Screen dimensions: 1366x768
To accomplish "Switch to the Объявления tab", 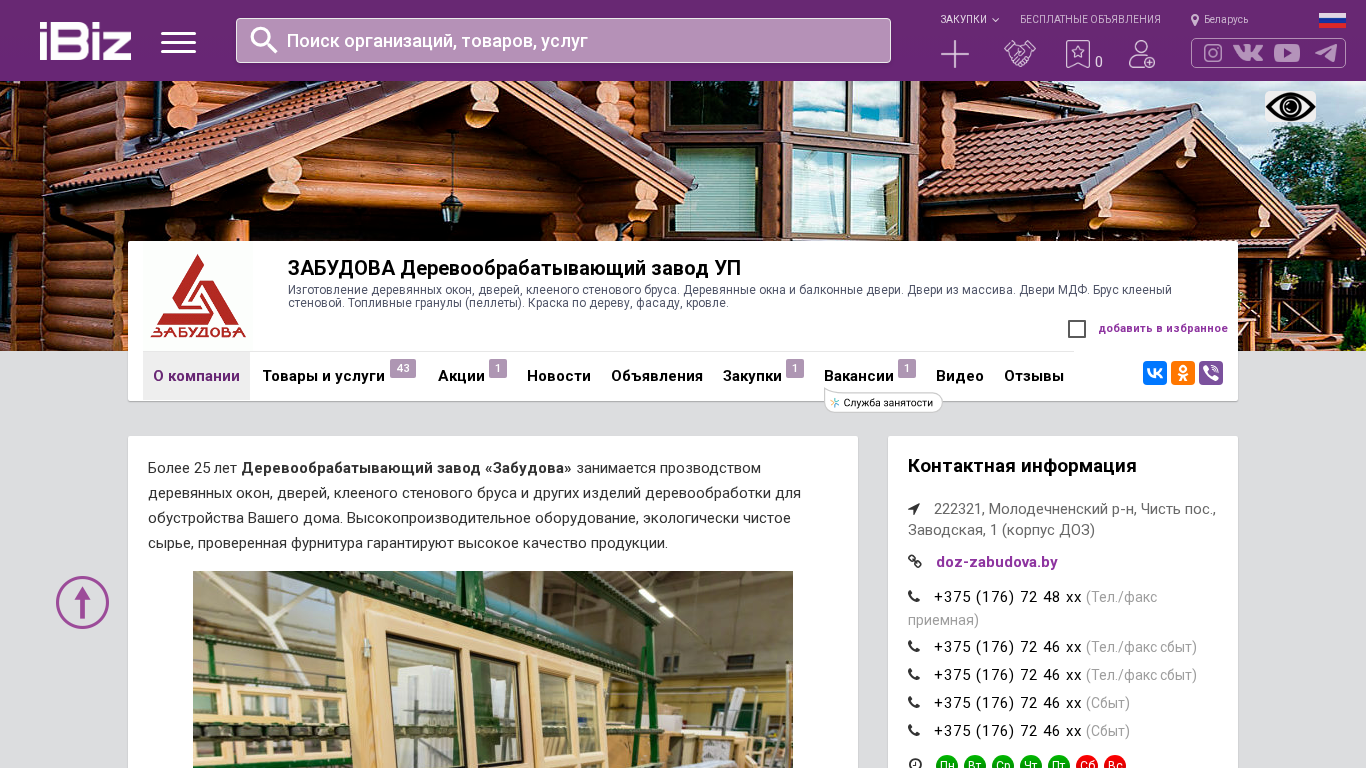I will point(657,376).
